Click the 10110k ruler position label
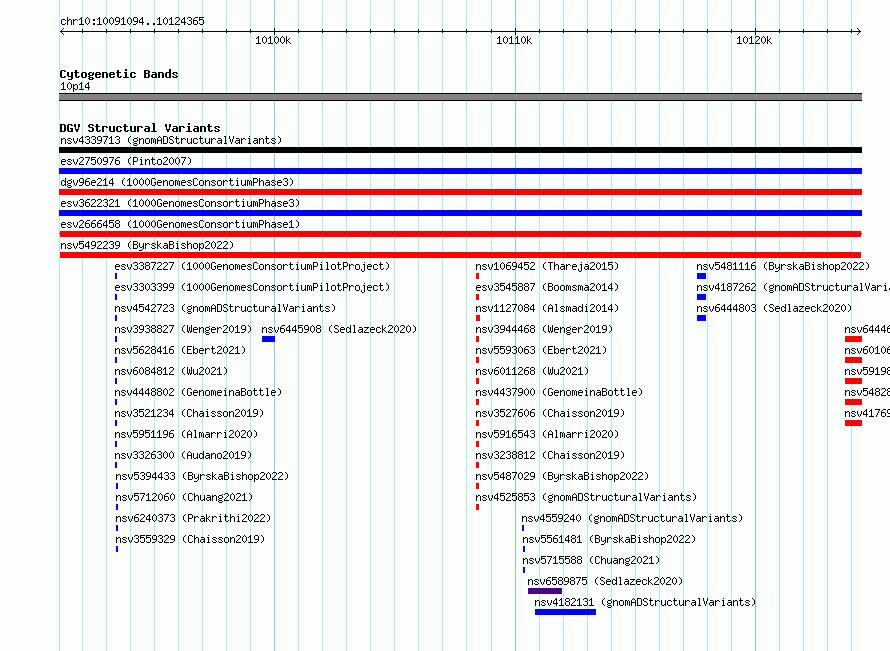This screenshot has width=890, height=651. point(514,40)
